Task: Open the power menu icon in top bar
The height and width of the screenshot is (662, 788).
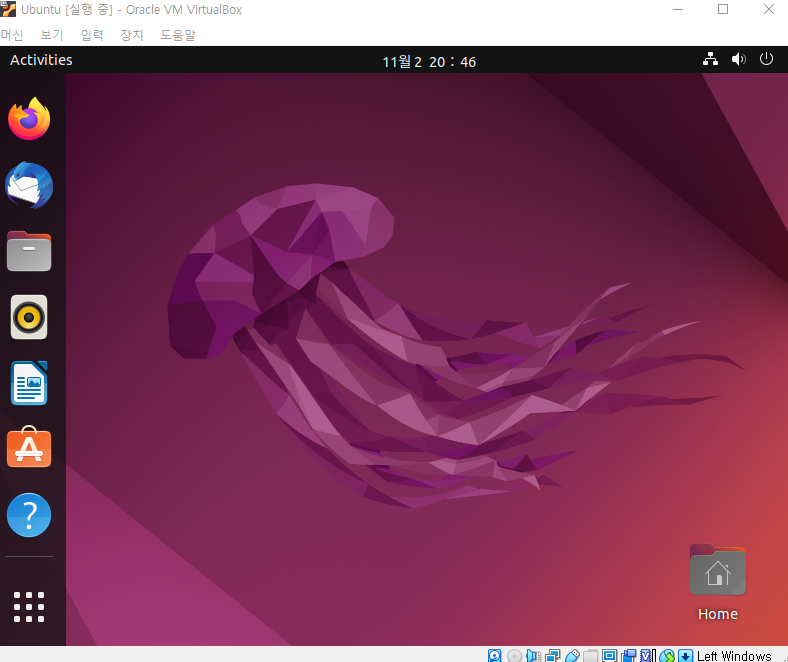Action: pyautogui.click(x=766, y=59)
